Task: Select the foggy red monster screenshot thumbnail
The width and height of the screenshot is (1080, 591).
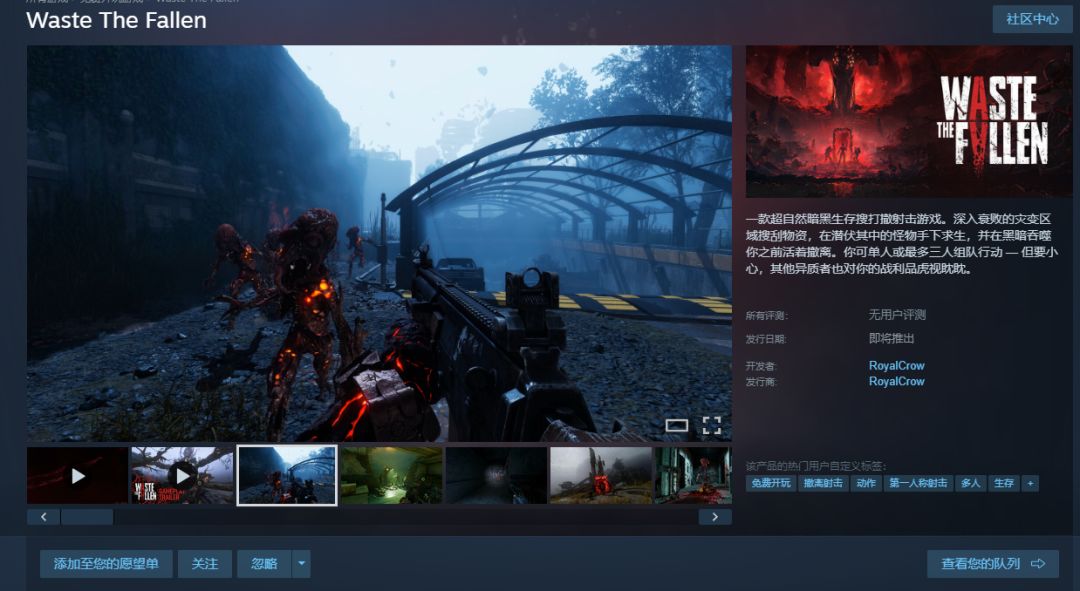Action: tap(601, 475)
